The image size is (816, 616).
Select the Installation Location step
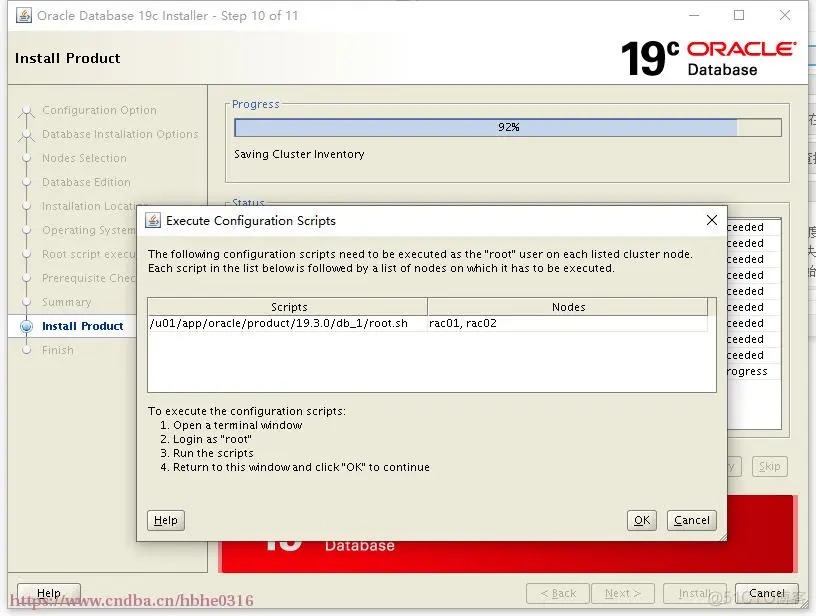pos(90,206)
